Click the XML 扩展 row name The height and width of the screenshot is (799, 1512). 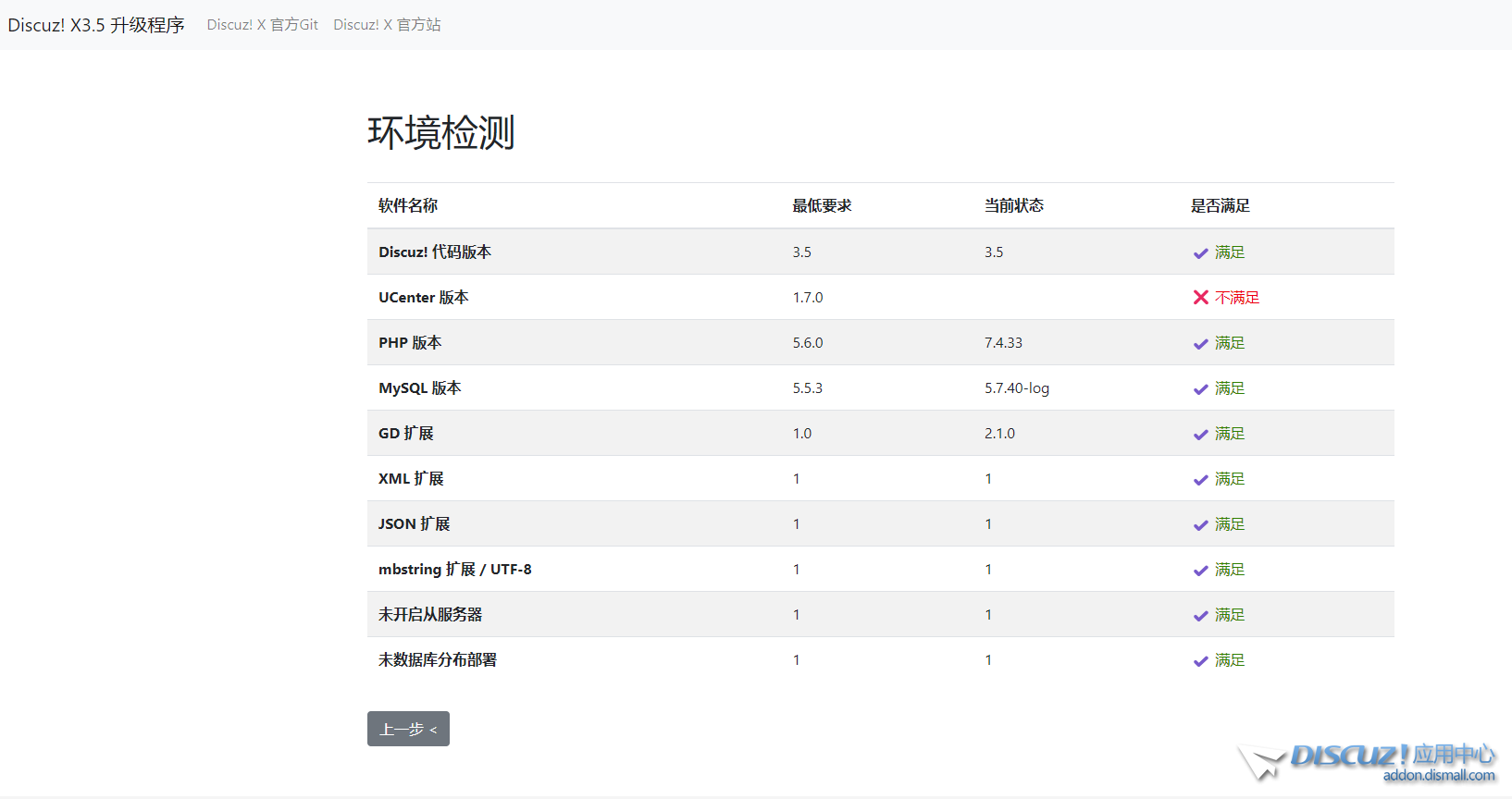411,478
